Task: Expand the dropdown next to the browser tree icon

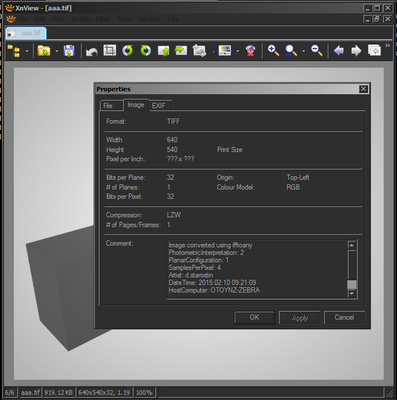Action: pos(27,51)
